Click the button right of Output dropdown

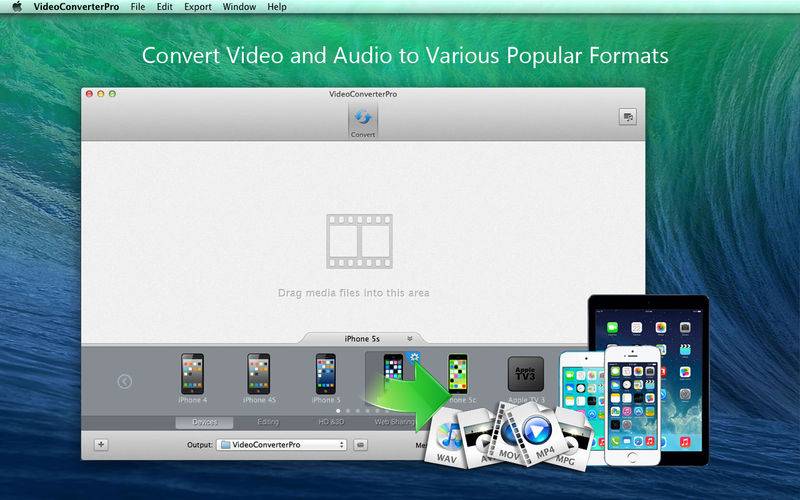click(x=360, y=445)
